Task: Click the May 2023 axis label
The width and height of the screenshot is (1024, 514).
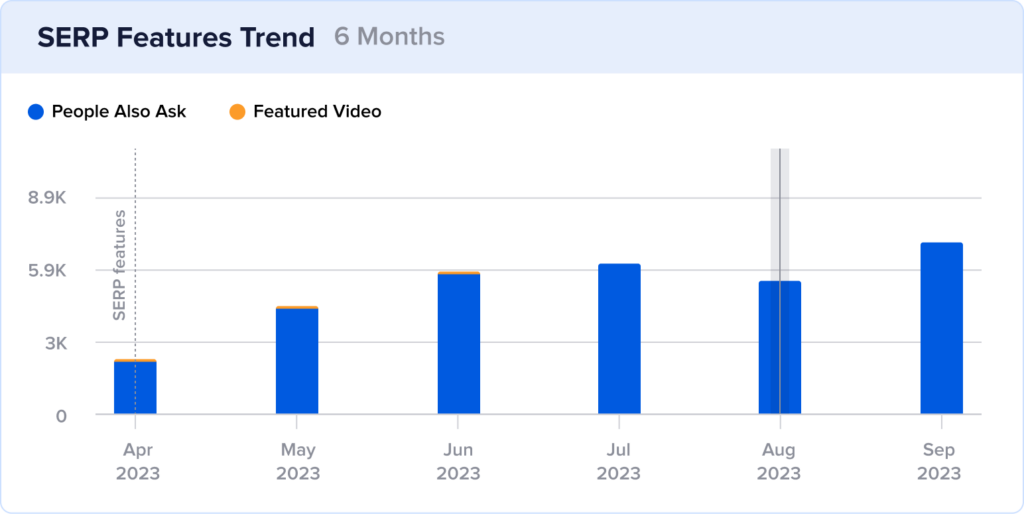Action: coord(298,461)
